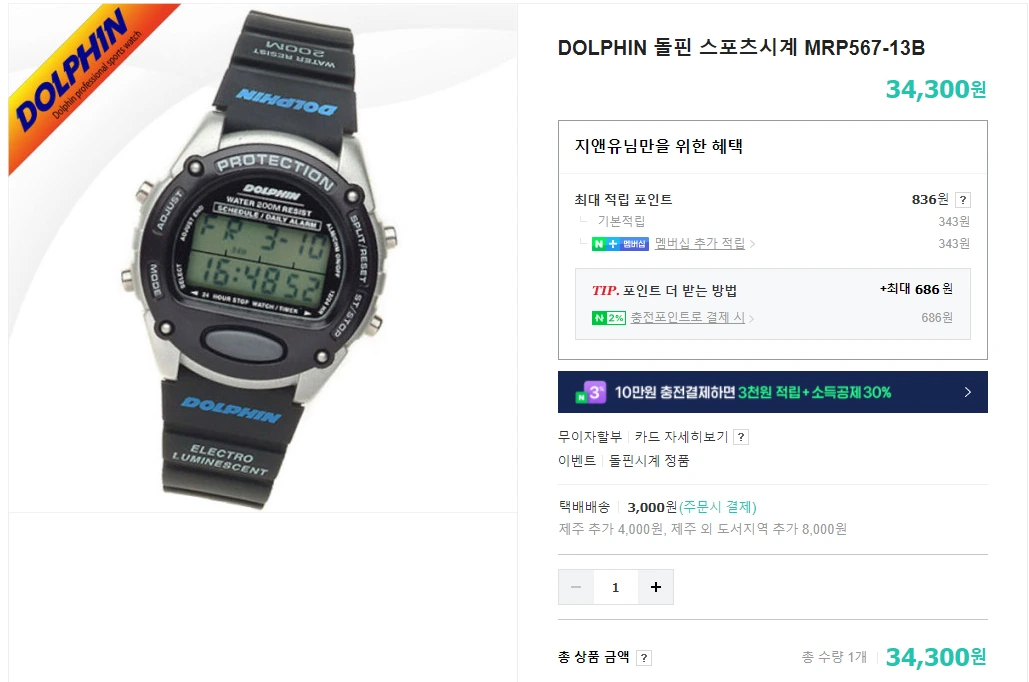The image size is (1029, 682).
Task: Click the quantity input field showing 1
Action: click(x=616, y=587)
